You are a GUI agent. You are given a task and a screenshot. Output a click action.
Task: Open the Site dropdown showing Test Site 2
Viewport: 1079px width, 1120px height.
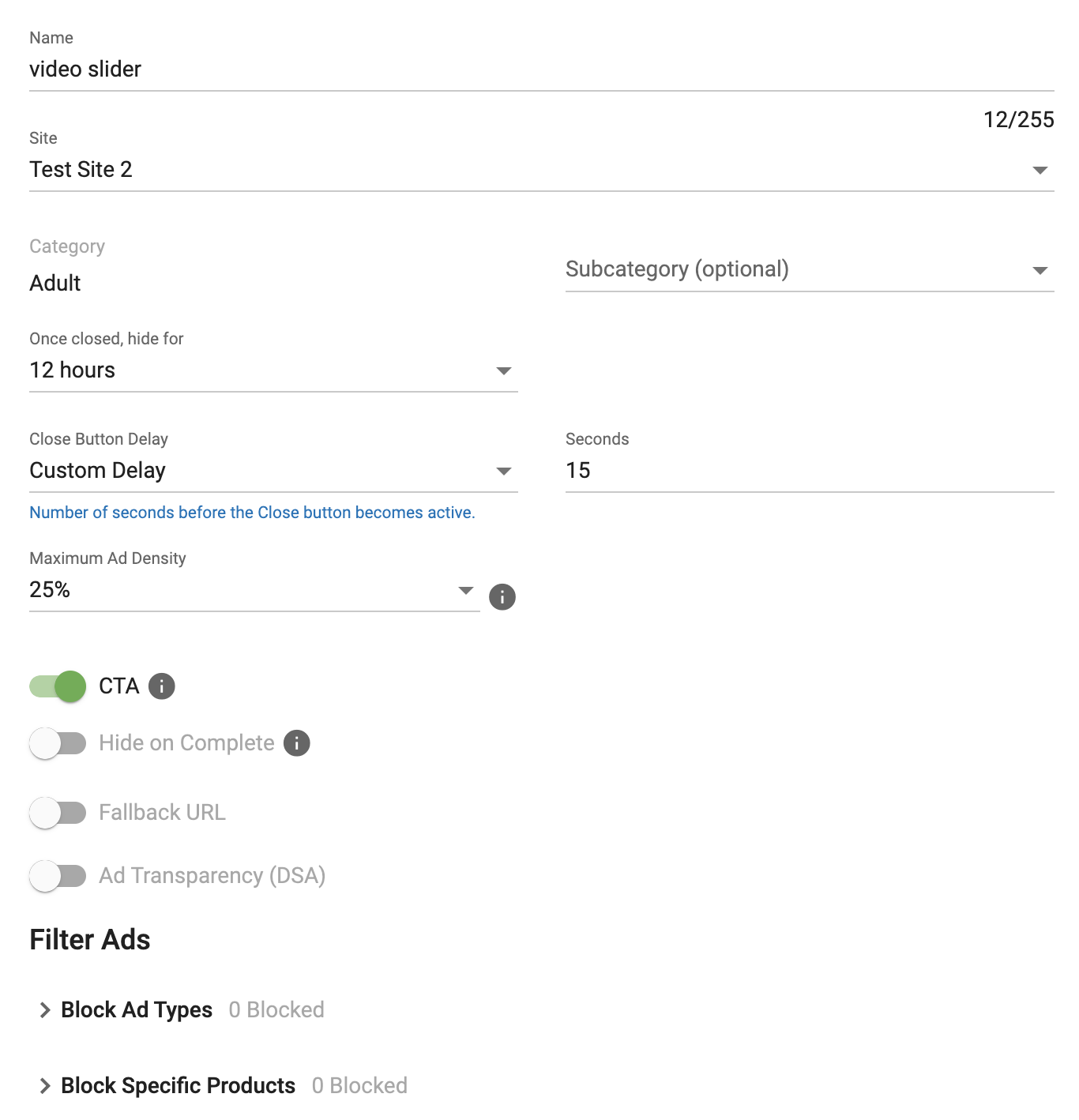pos(541,170)
